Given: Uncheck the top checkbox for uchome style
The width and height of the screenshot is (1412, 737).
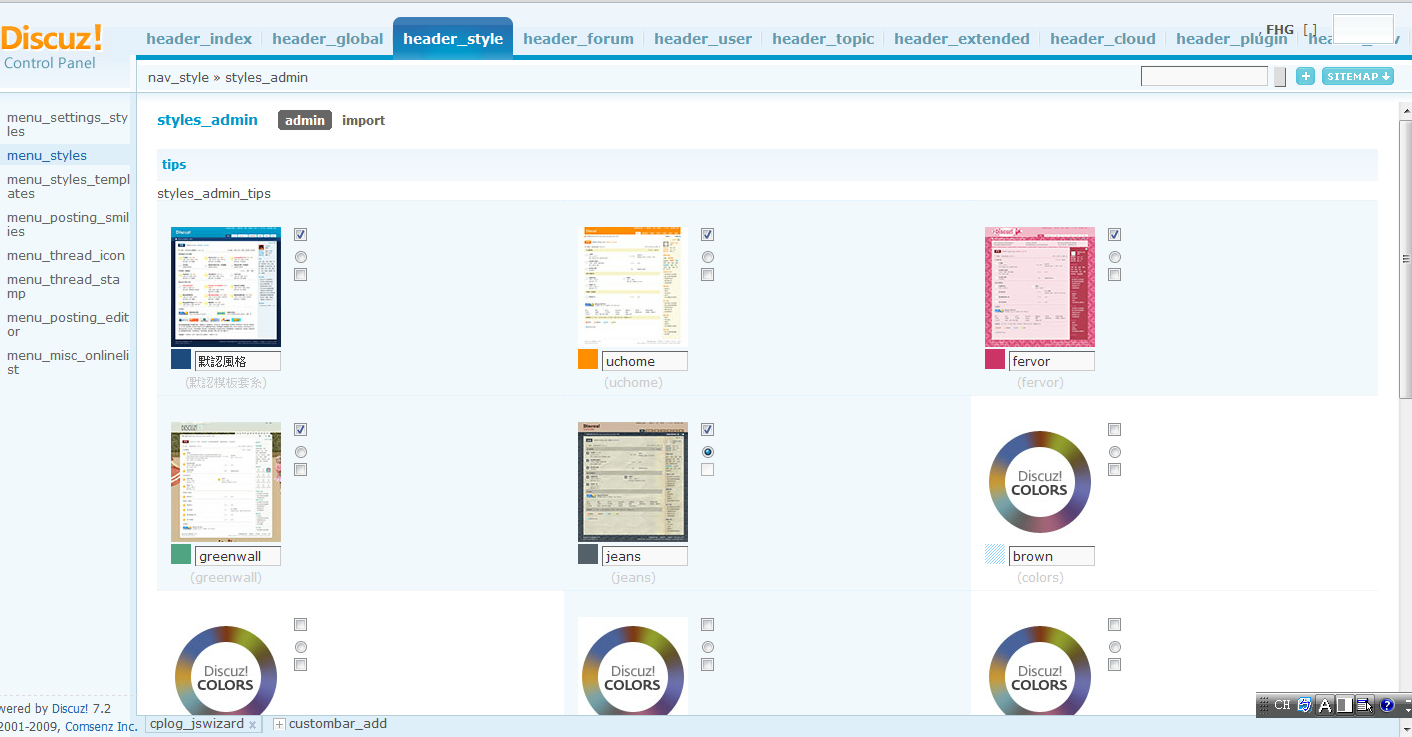Looking at the screenshot, I should pyautogui.click(x=708, y=234).
